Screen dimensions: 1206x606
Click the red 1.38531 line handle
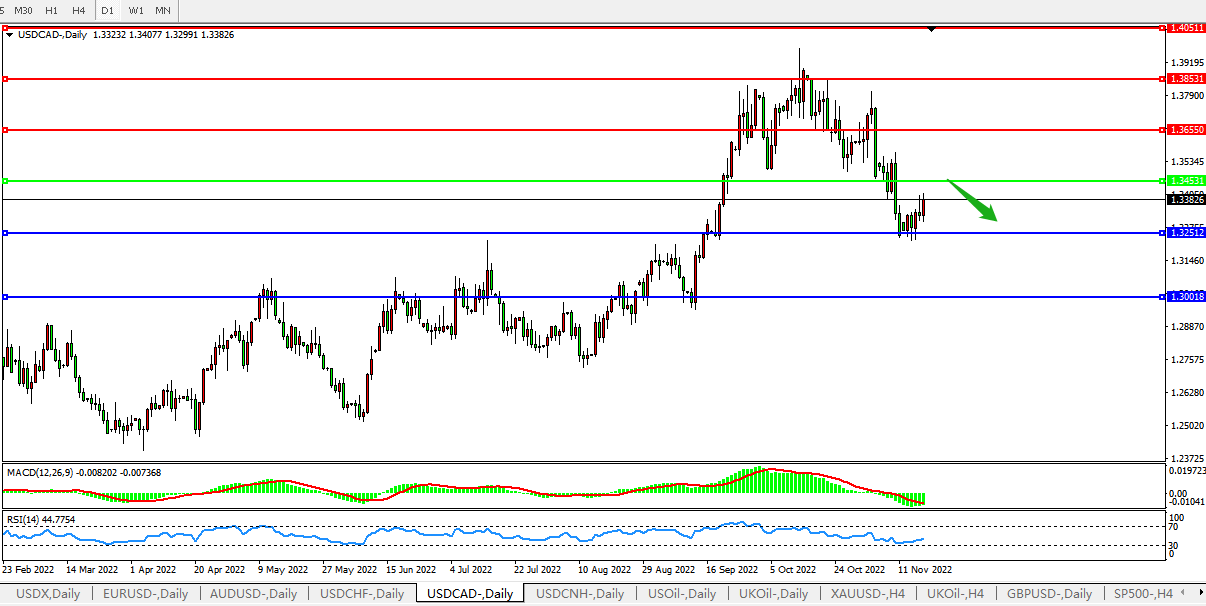coord(6,78)
